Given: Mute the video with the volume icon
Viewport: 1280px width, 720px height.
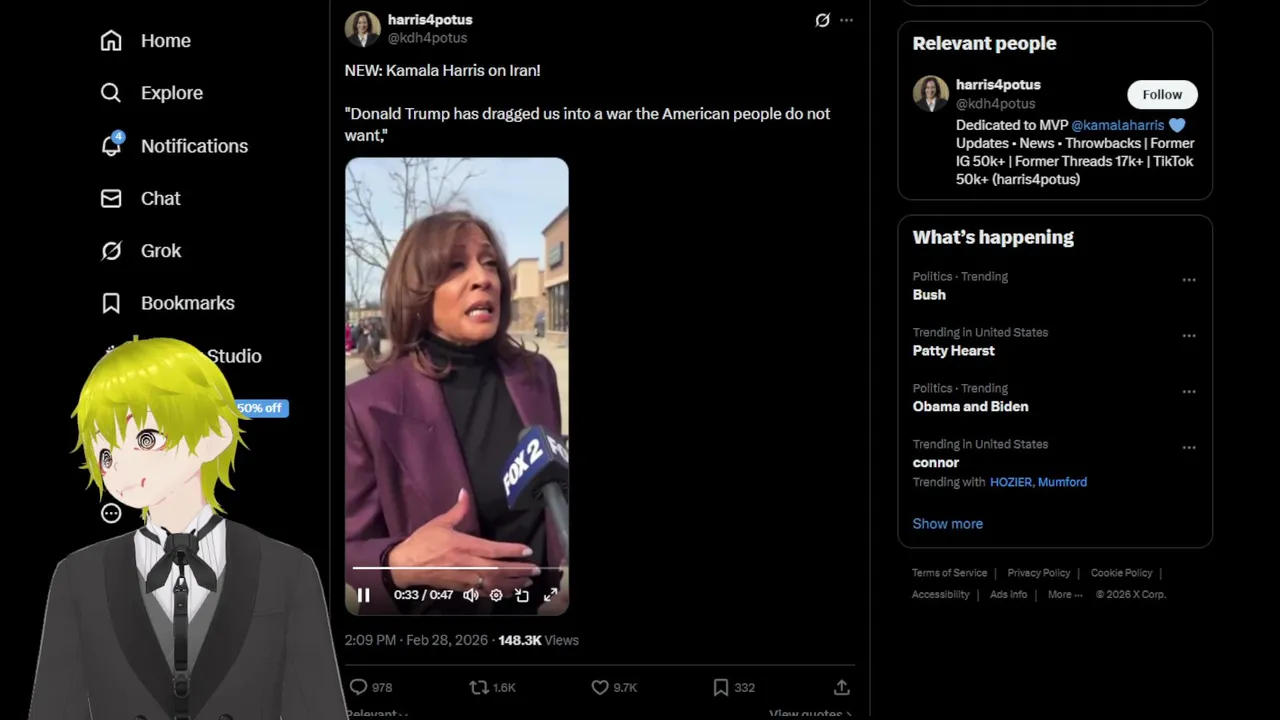Looking at the screenshot, I should tap(471, 595).
